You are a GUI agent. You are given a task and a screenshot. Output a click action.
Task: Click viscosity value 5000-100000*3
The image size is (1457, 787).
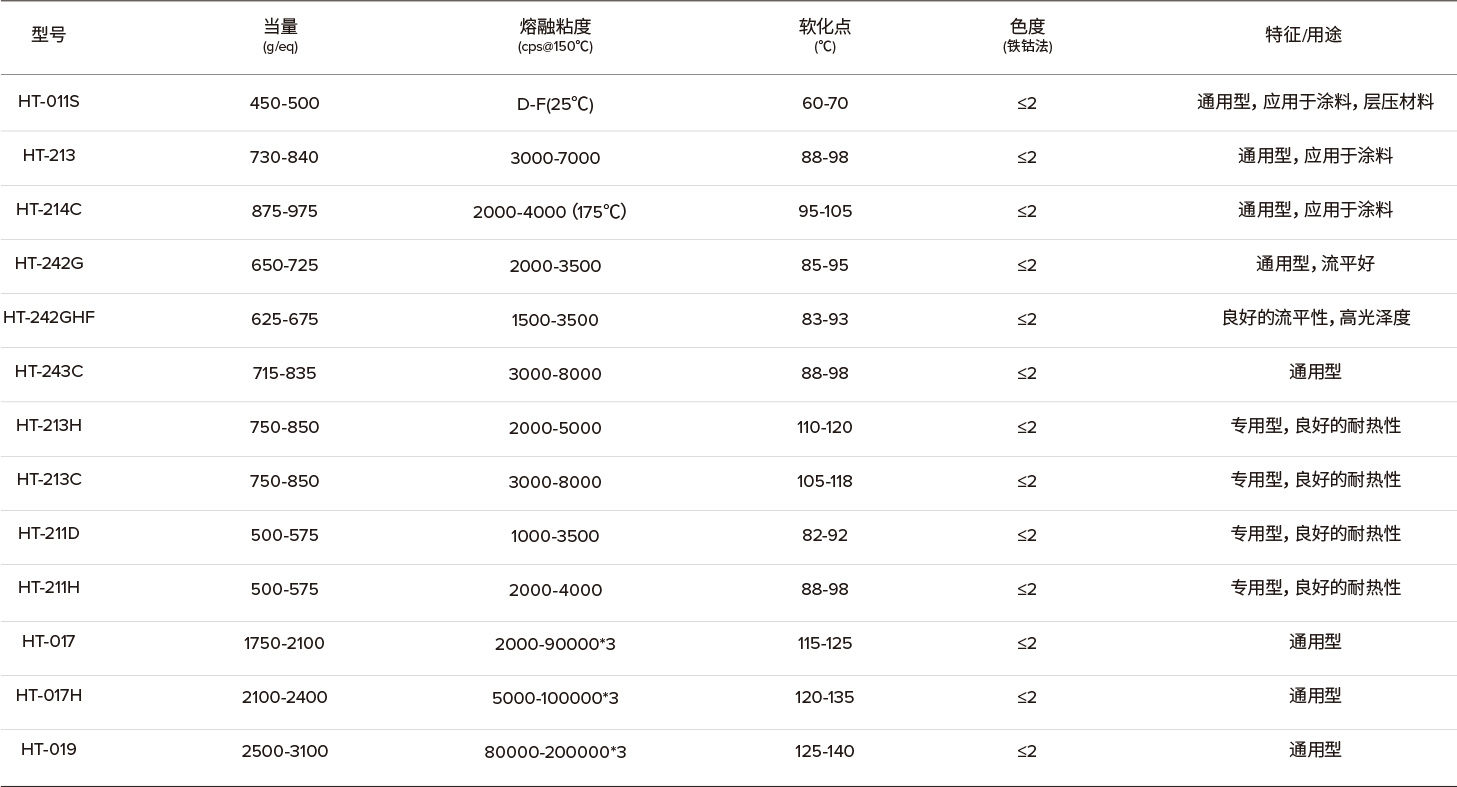point(555,698)
